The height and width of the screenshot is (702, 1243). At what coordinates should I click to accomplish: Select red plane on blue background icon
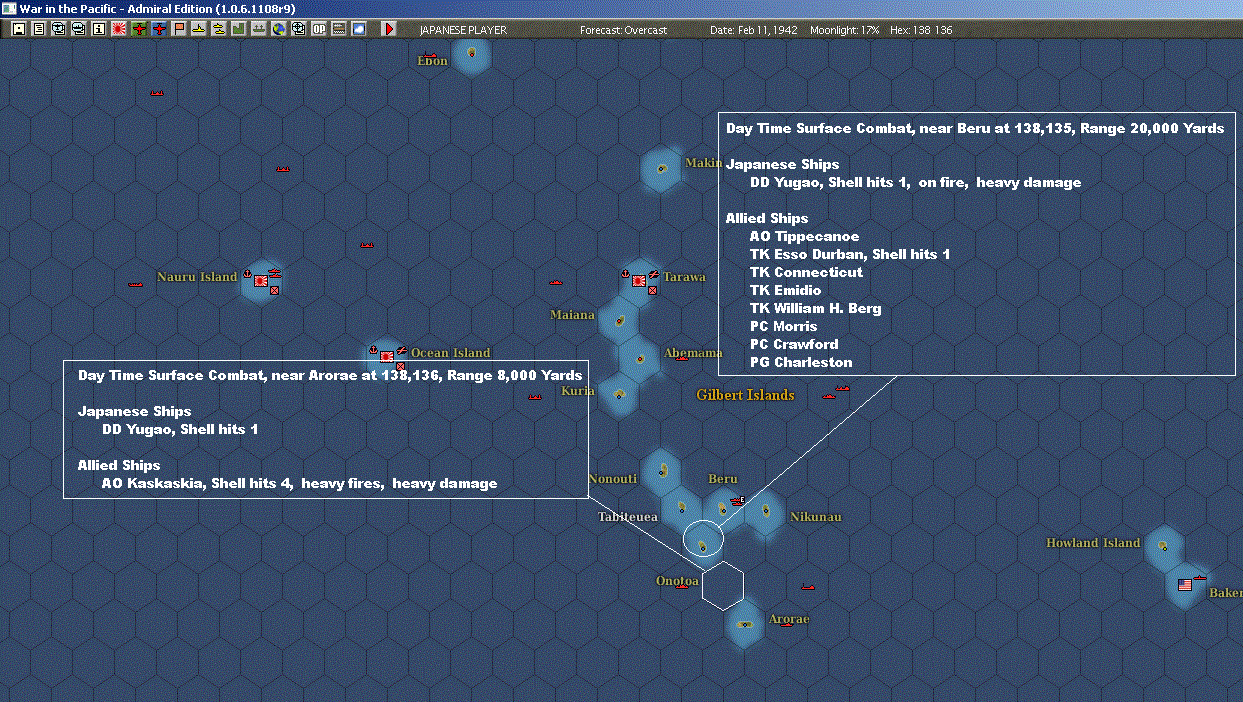click(158, 29)
